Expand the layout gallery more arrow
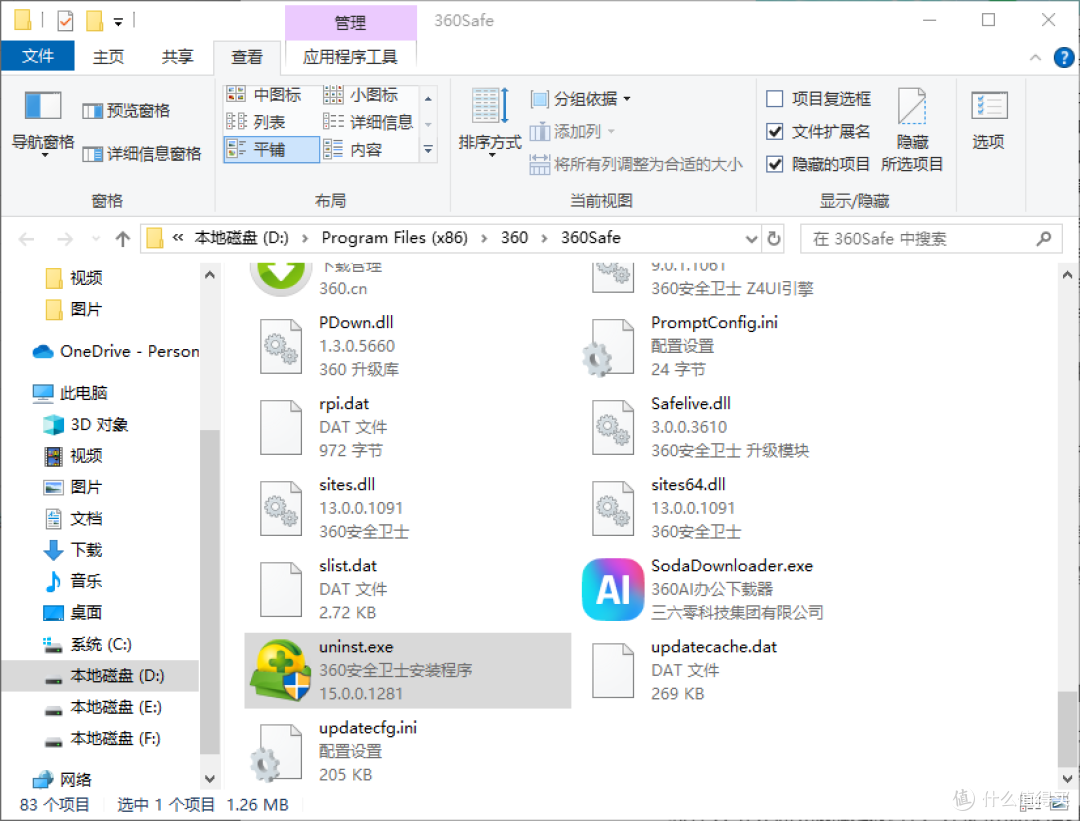 428,149
